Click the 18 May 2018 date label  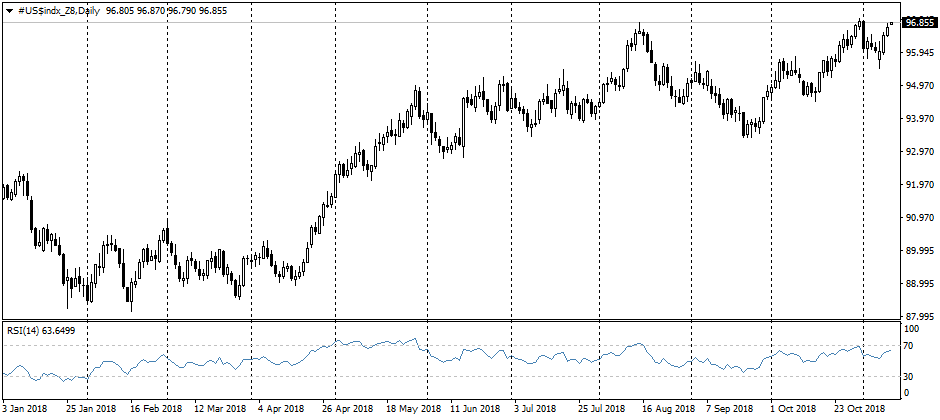(x=413, y=408)
